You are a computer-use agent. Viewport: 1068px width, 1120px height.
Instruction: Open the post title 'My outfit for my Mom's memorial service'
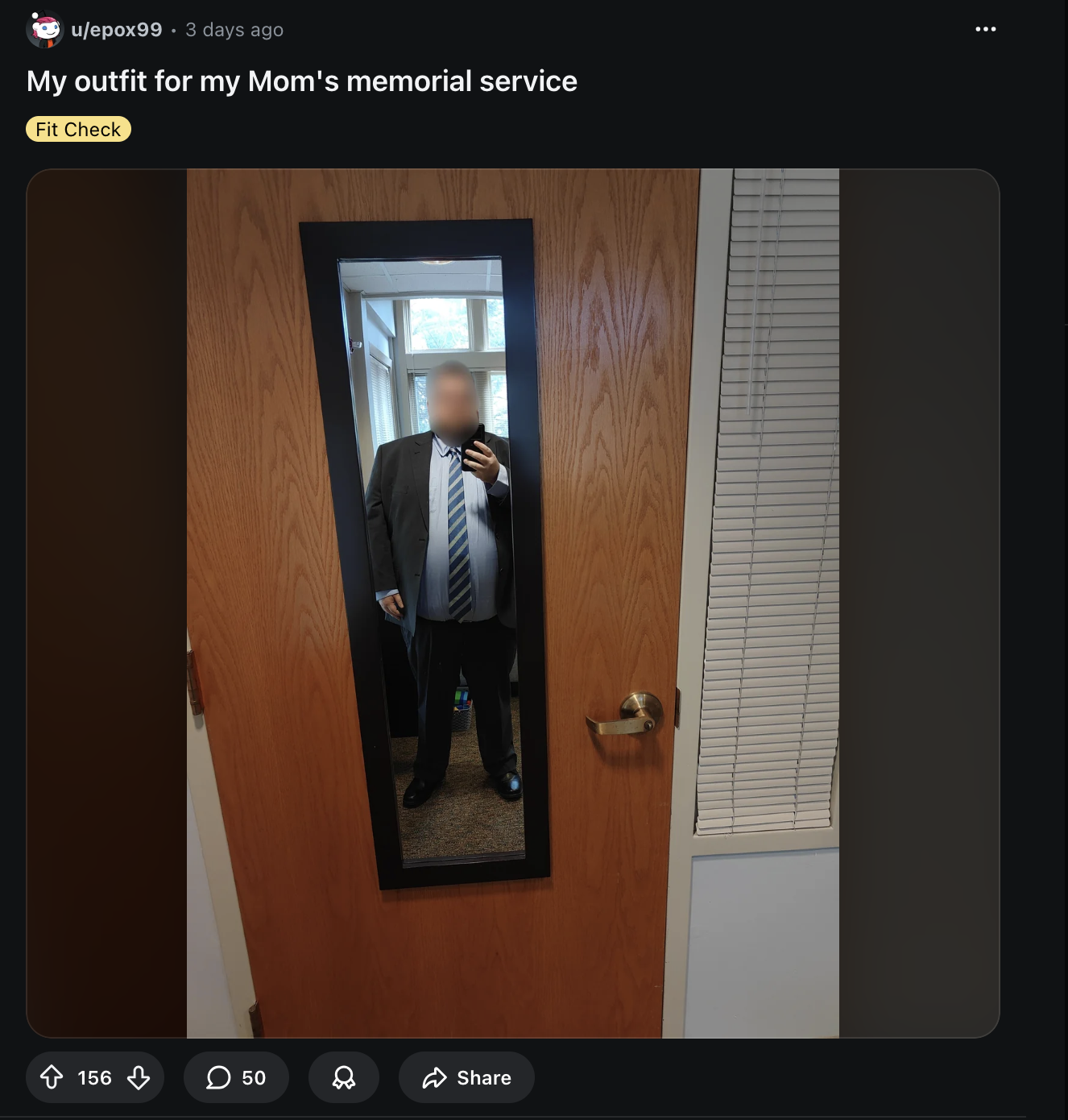point(302,81)
